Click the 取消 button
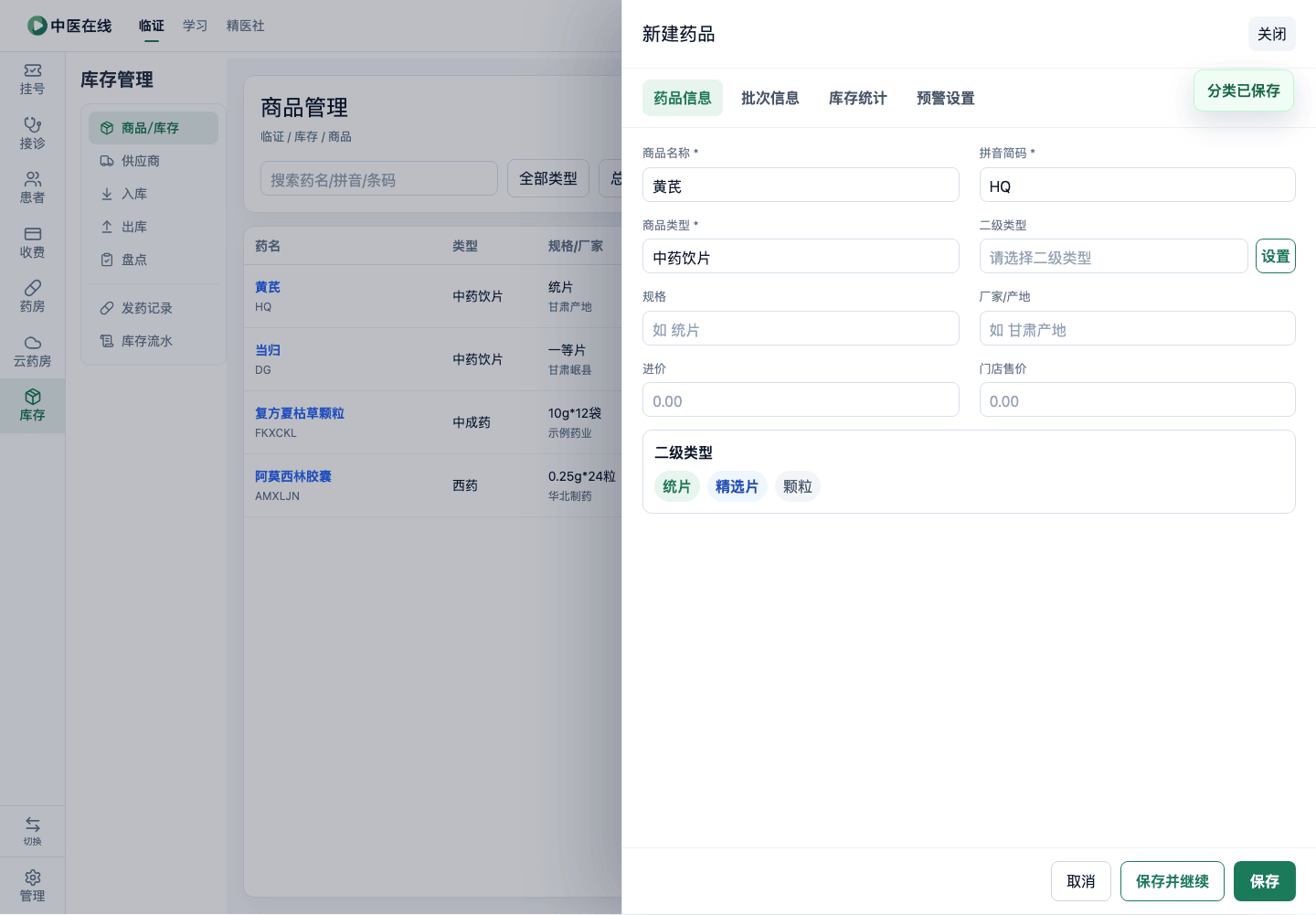This screenshot has height=915, width=1316. click(x=1081, y=881)
